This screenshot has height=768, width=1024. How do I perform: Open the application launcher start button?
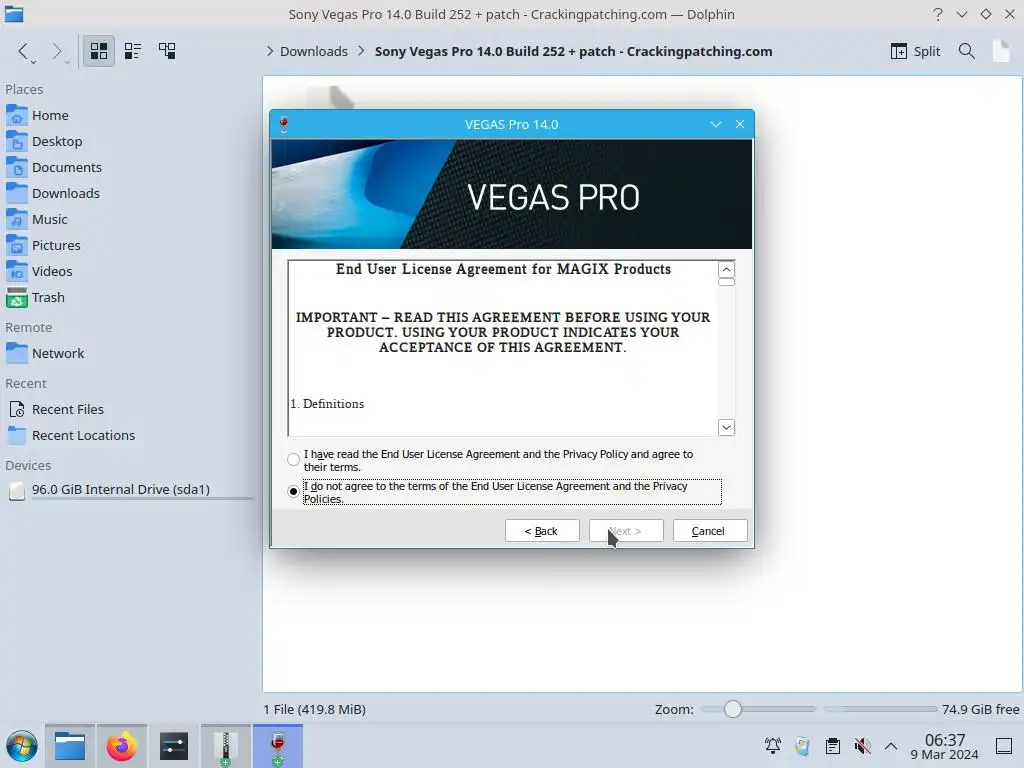click(22, 746)
